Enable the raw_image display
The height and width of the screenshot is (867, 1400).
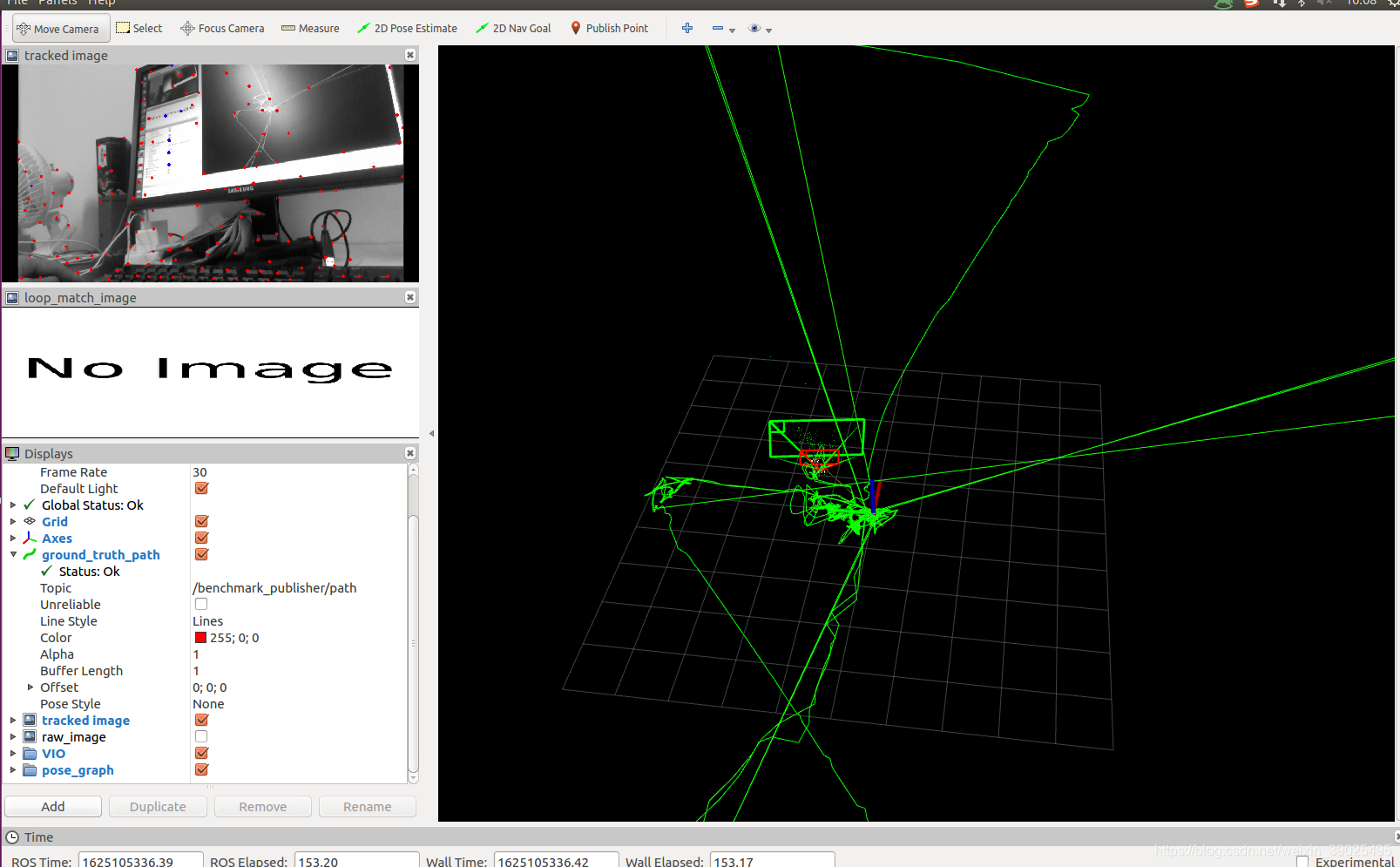click(x=201, y=735)
